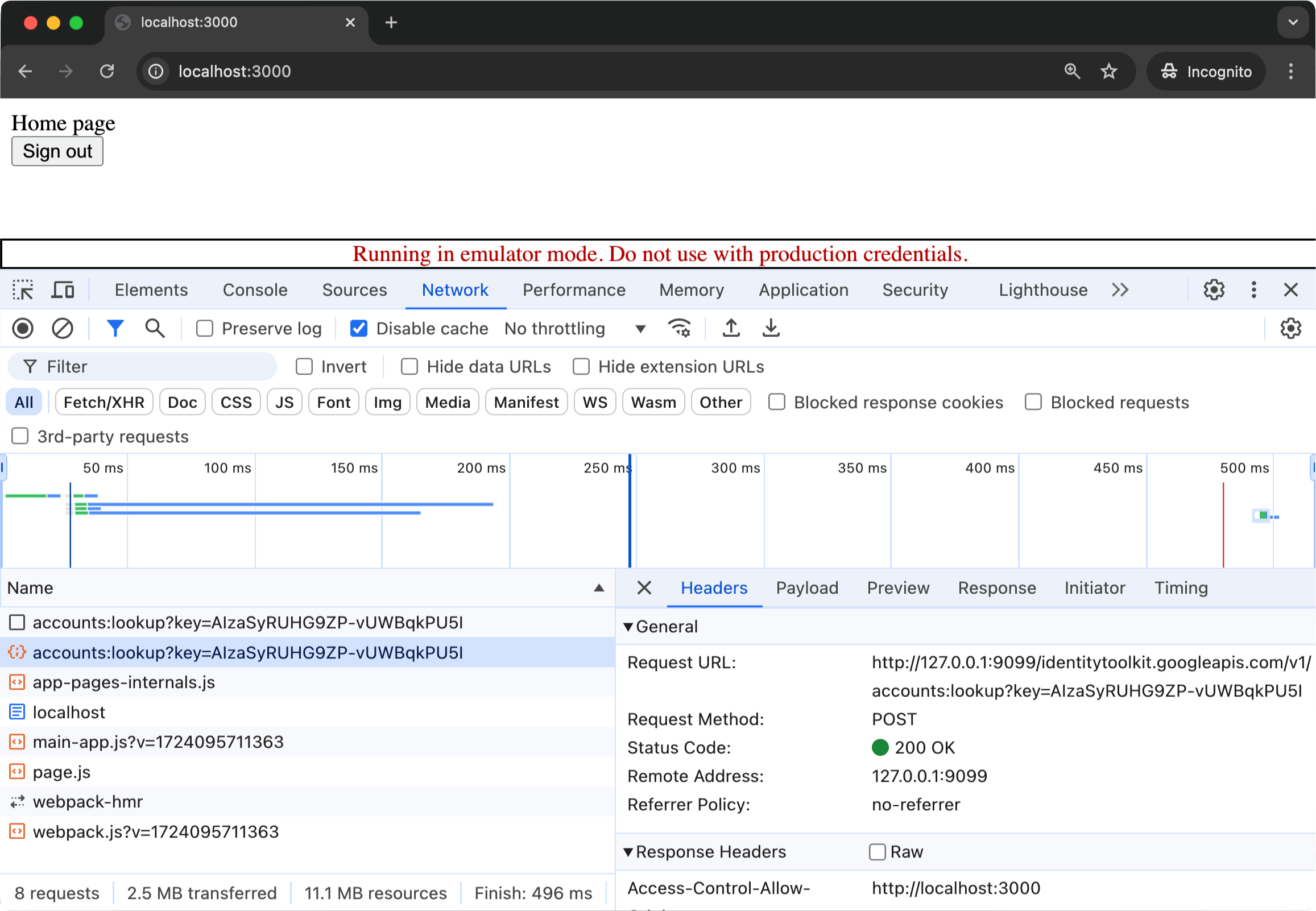Check Blocked response cookies
This screenshot has height=911, width=1316.
click(777, 403)
